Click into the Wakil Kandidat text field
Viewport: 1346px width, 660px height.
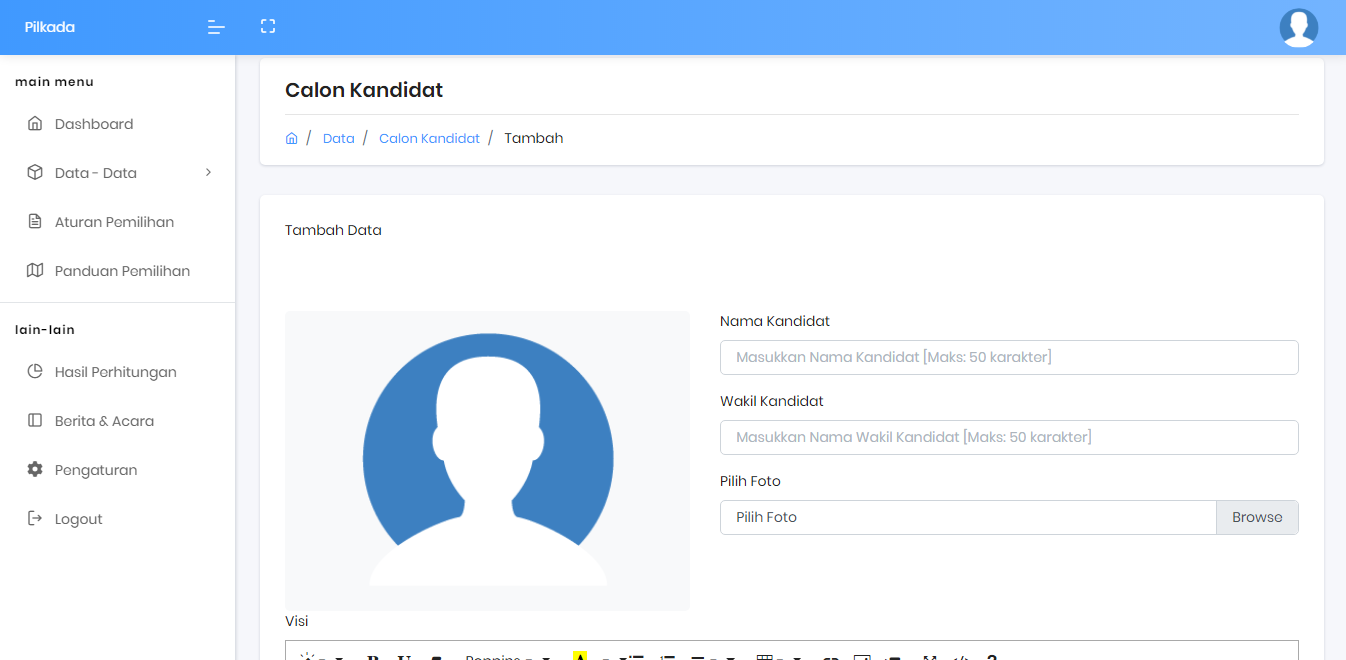[1008, 437]
